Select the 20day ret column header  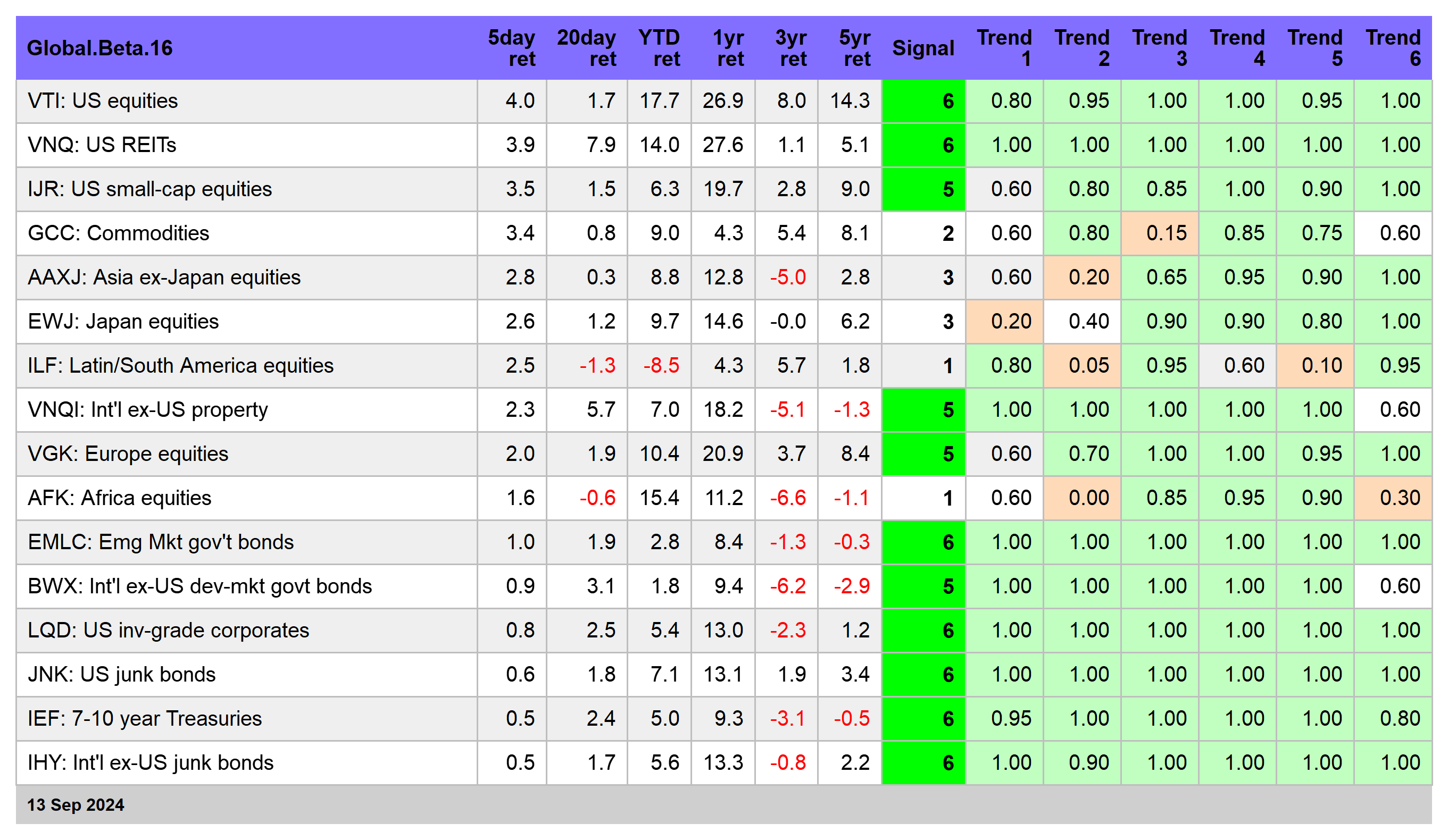586,48
